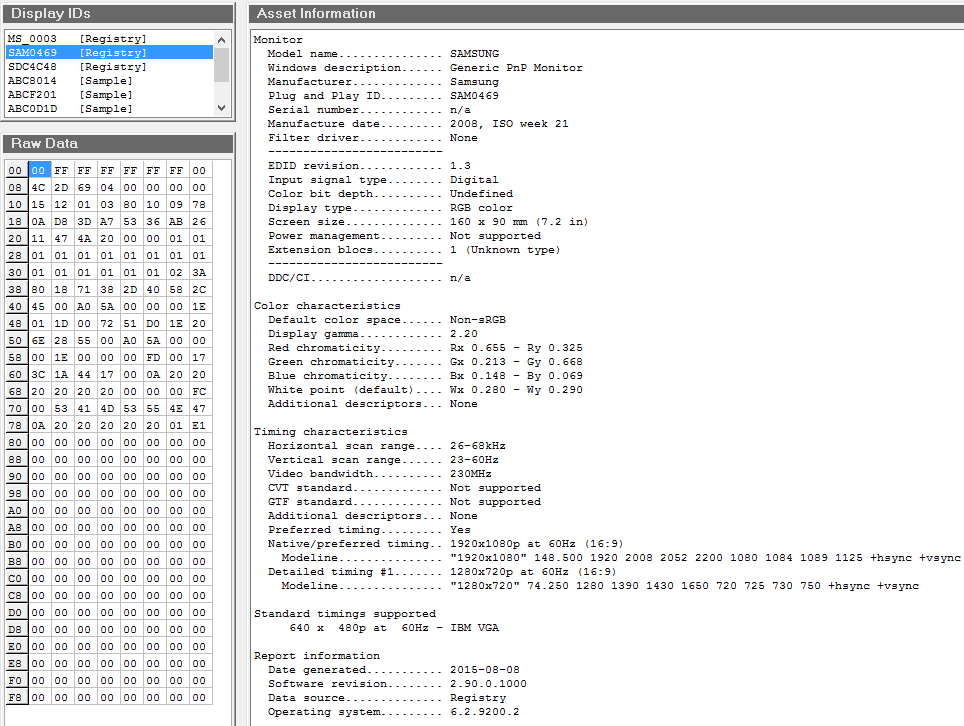Choose SDC4C48 [Registry] display ID
The width and height of the screenshot is (964, 726).
click(x=109, y=66)
